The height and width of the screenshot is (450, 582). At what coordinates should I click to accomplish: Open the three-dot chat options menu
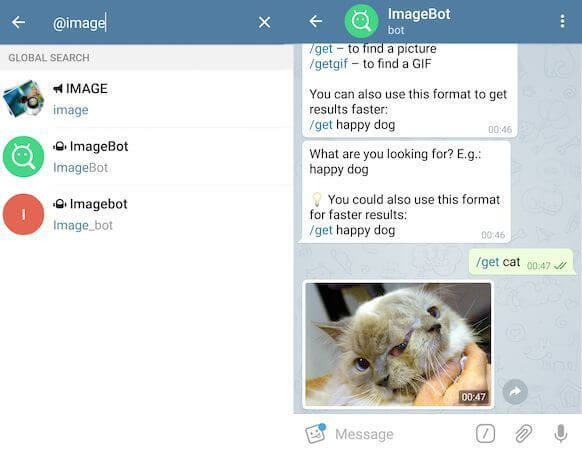point(562,21)
